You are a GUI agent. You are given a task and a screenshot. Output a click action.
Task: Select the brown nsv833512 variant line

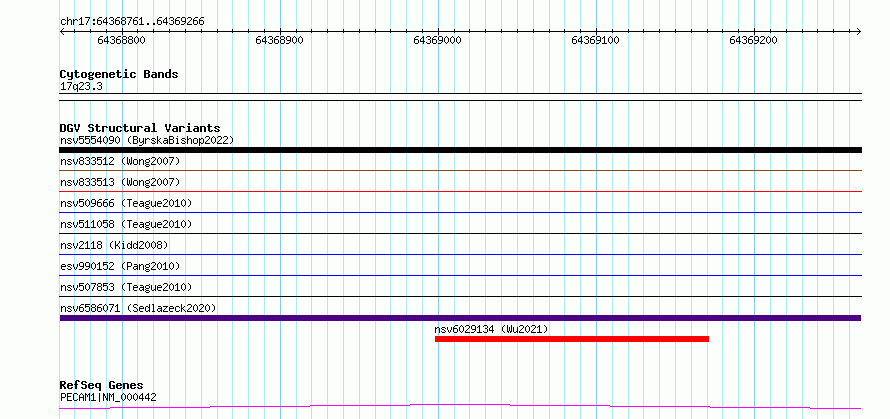click(x=460, y=170)
